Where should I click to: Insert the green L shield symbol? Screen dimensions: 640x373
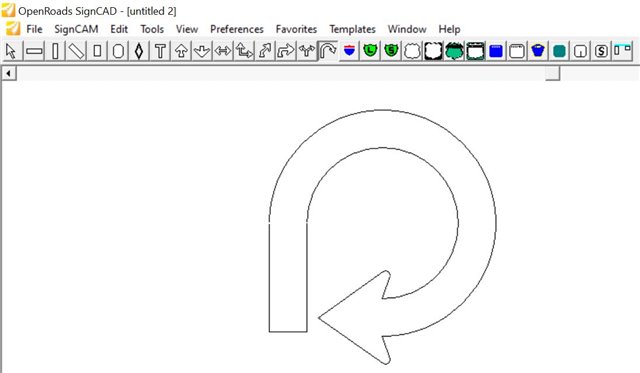tap(370, 51)
